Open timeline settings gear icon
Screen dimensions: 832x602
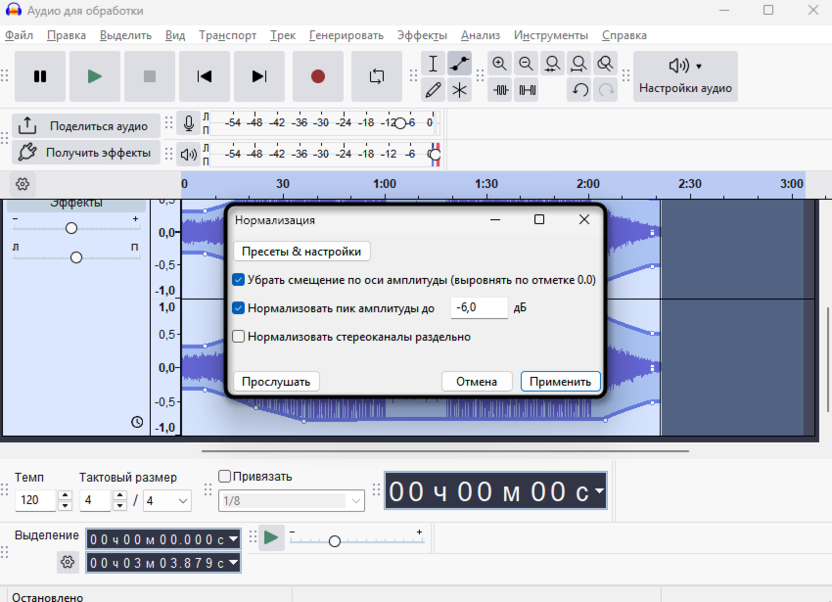coord(22,184)
